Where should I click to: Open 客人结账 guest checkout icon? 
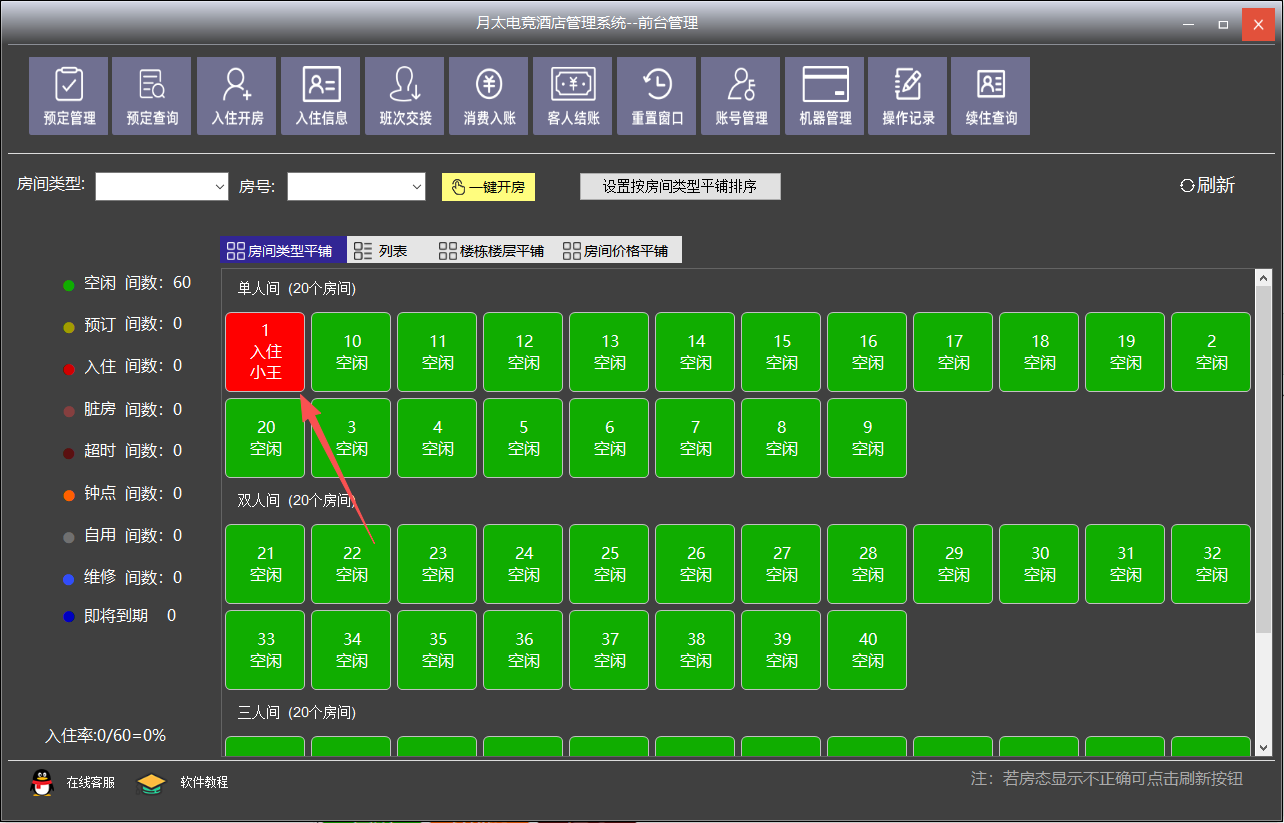click(x=573, y=96)
